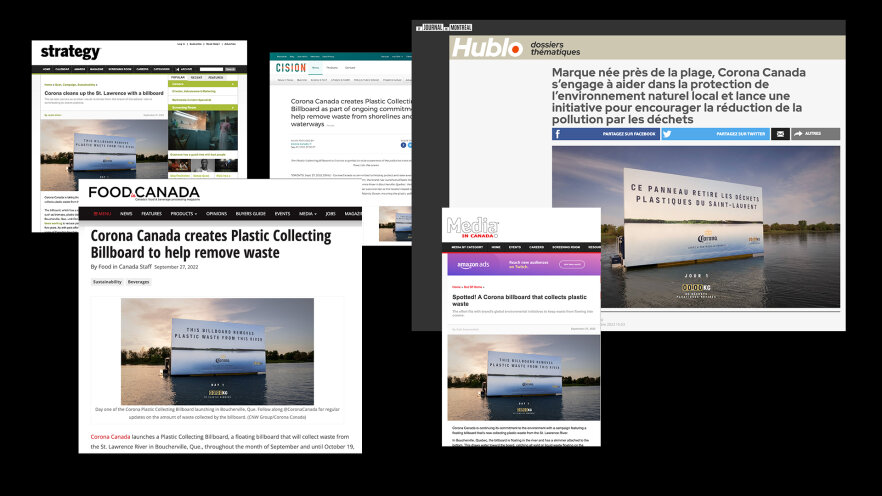Open Features in Food in Canada nav
The image size is (882, 496).
click(151, 214)
